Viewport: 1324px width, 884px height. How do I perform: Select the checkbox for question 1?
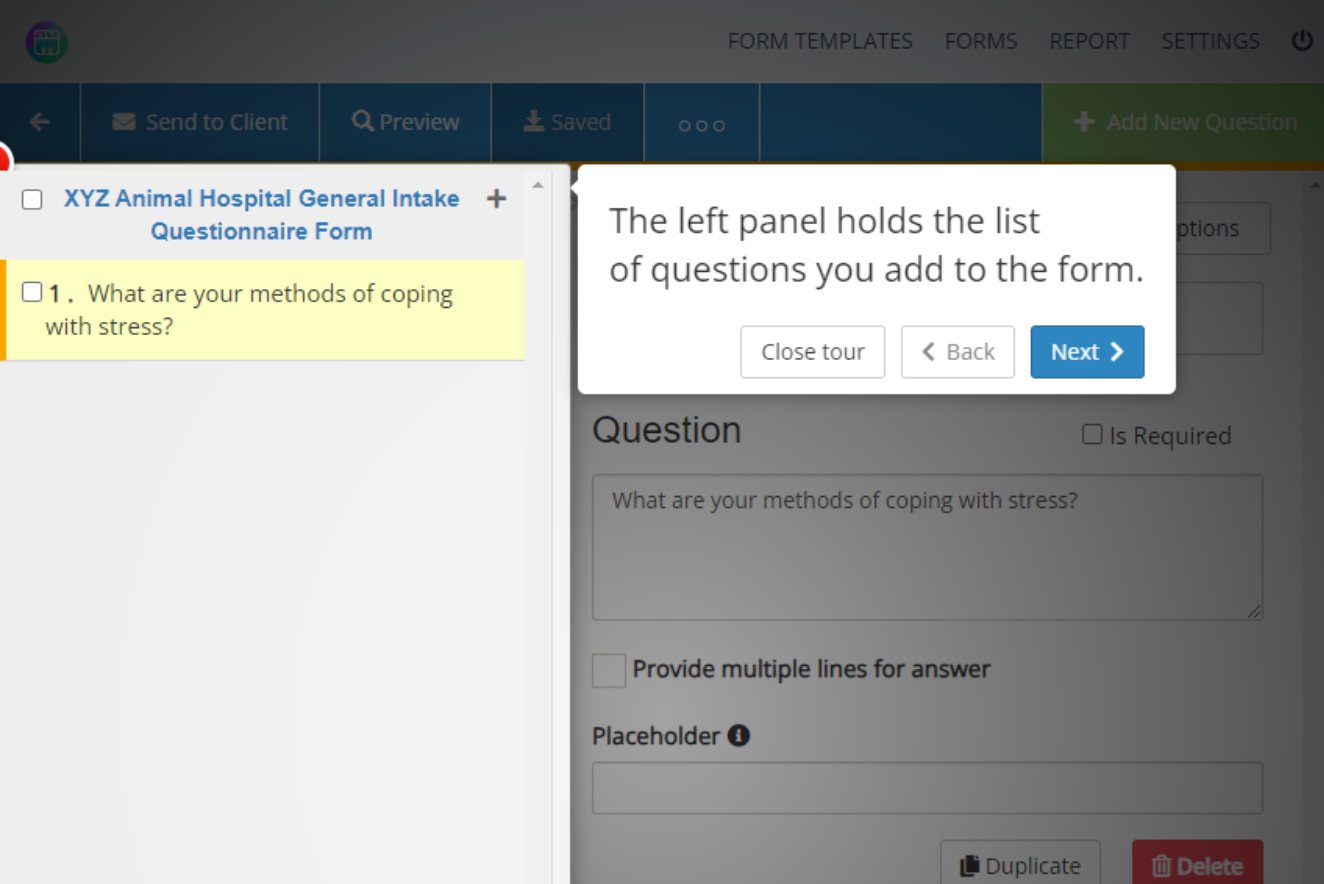pyautogui.click(x=31, y=291)
